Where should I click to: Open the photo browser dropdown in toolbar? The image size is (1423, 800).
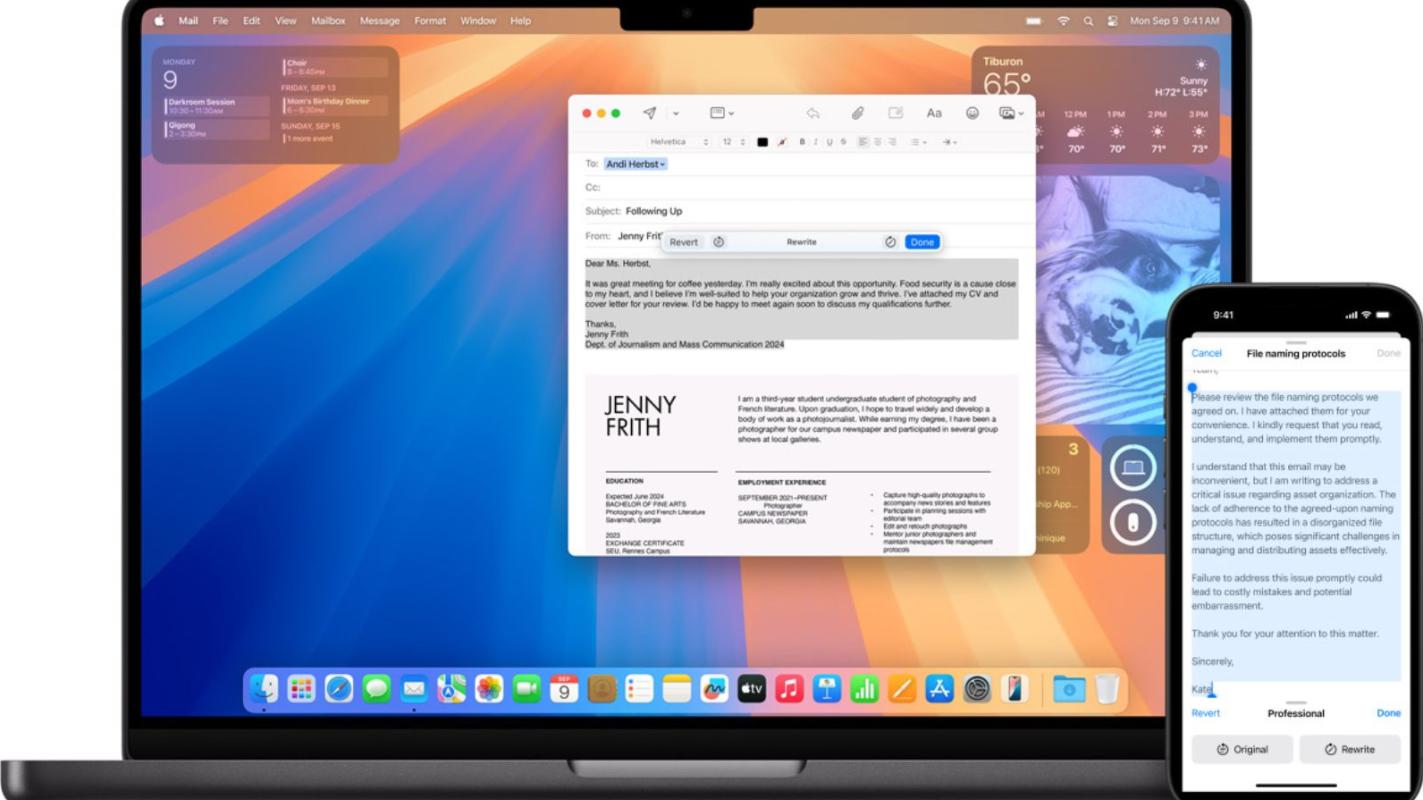[1011, 114]
